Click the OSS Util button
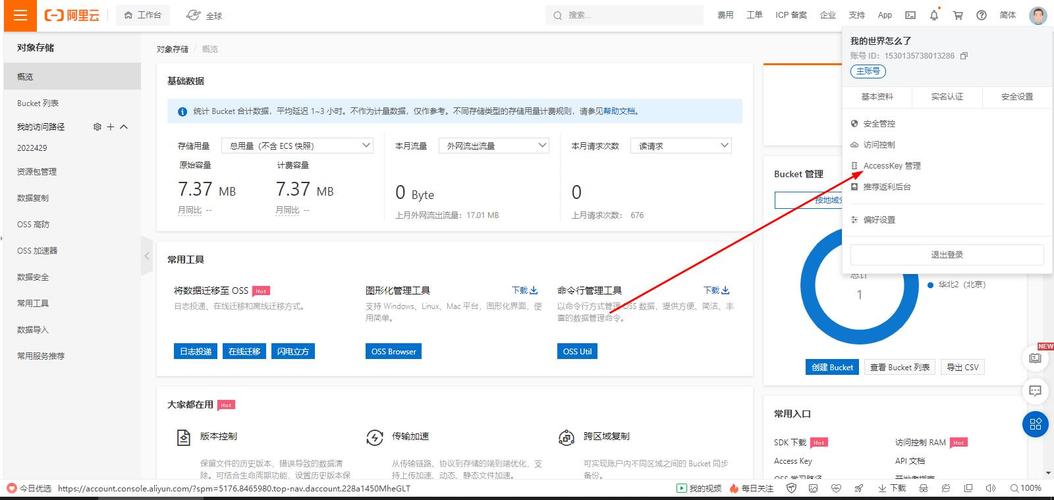Screen dimensions: 1054x500 [x=577, y=351]
